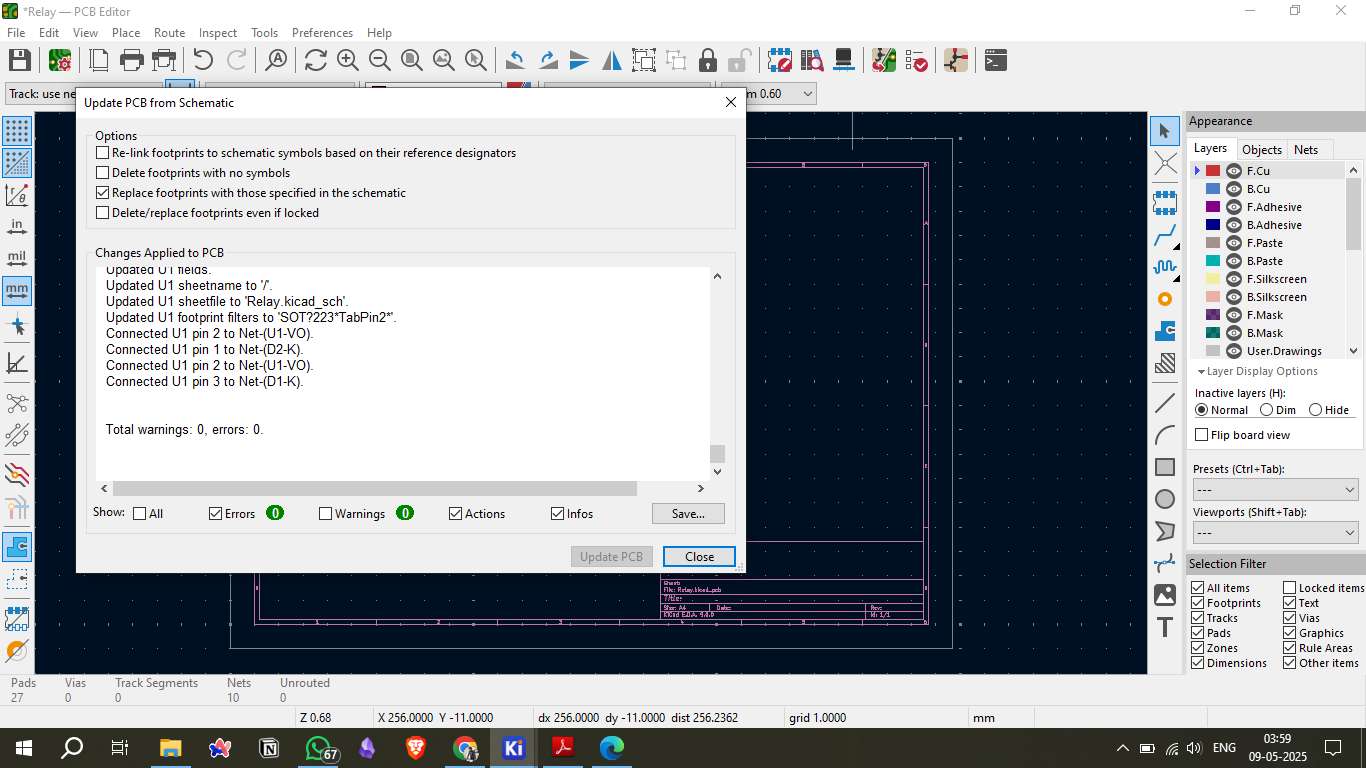Click the Find magnifier icon

[276, 60]
